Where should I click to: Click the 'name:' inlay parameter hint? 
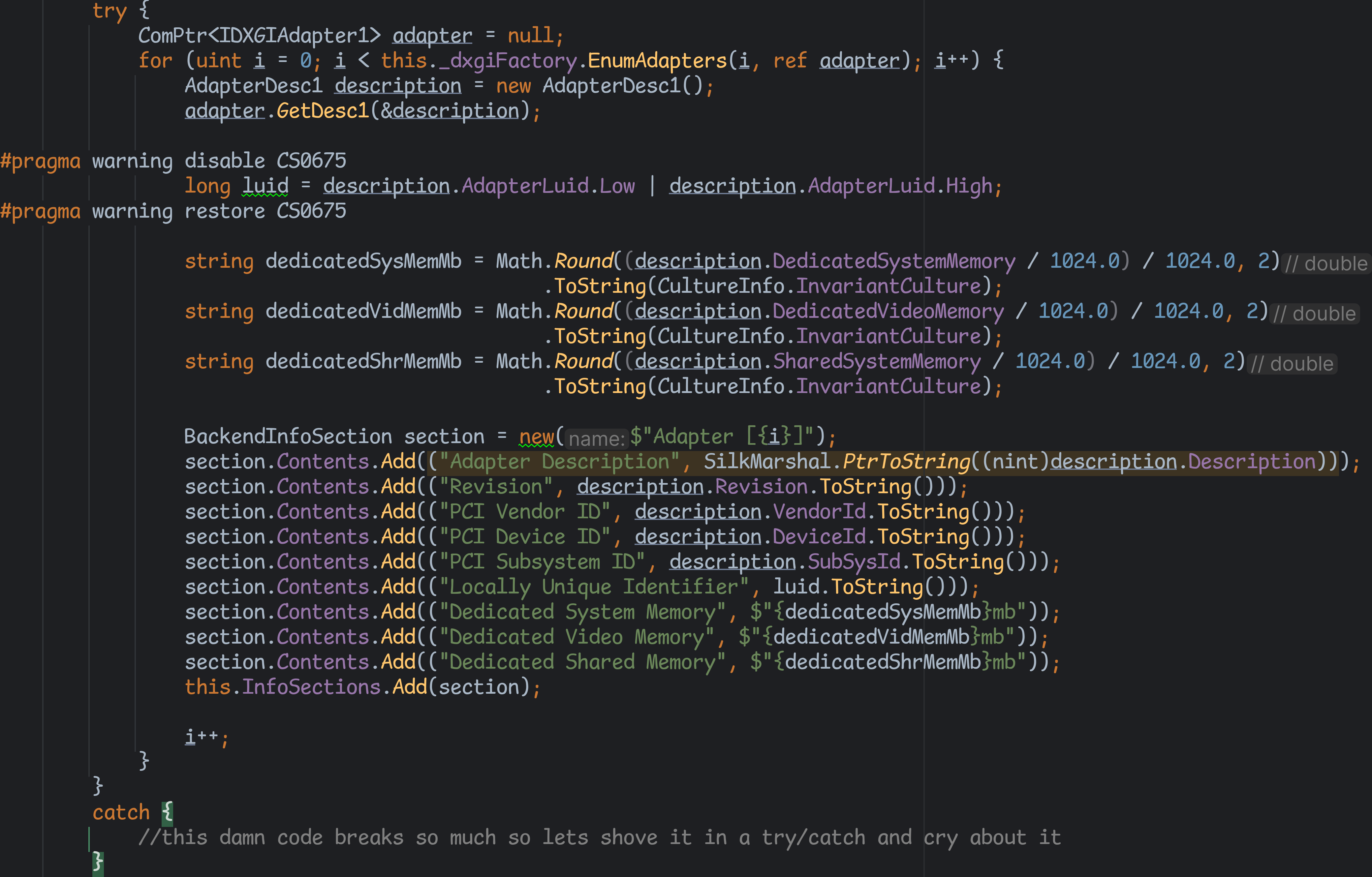coord(597,438)
